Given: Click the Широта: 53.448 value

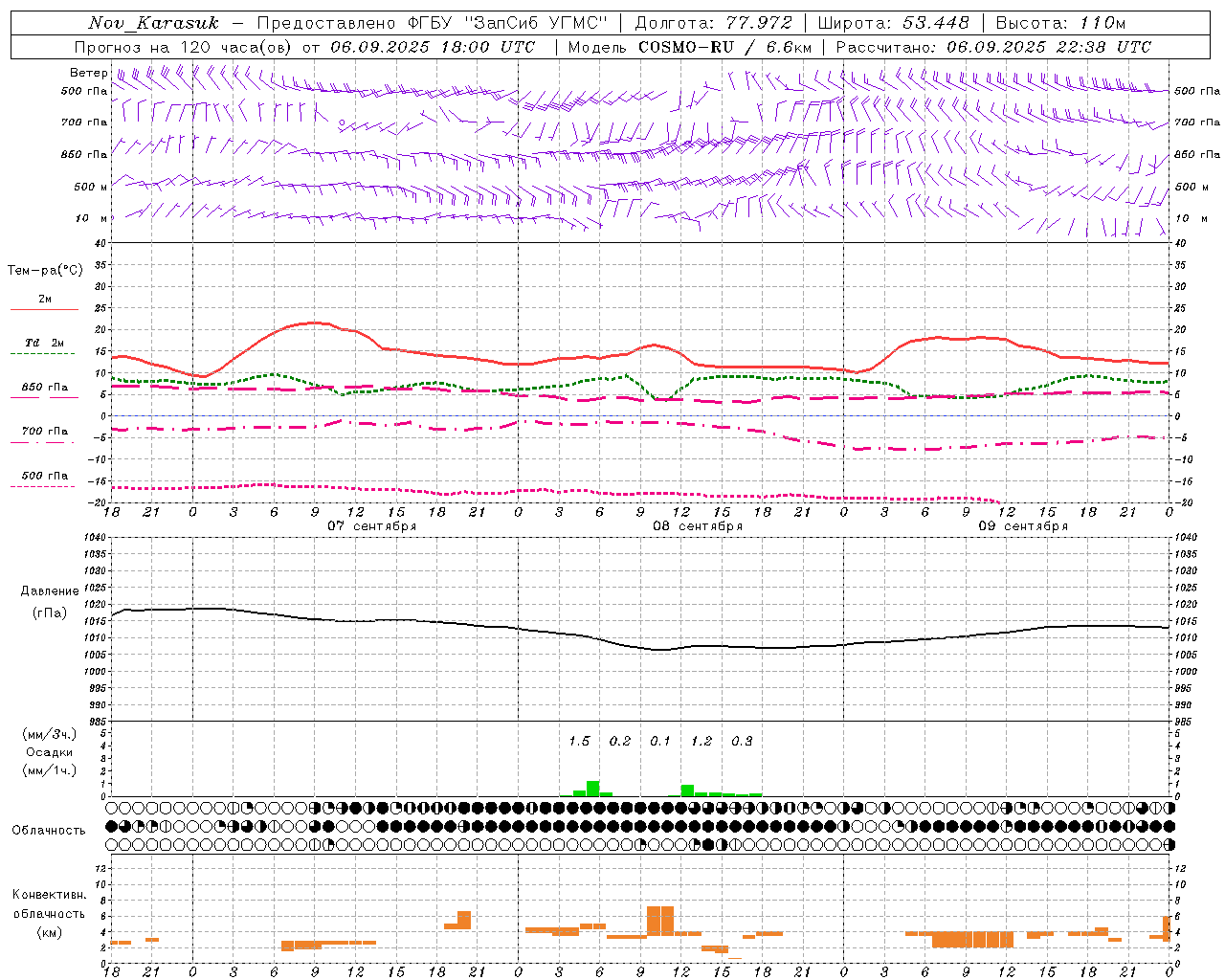Looking at the screenshot, I should coord(893,23).
